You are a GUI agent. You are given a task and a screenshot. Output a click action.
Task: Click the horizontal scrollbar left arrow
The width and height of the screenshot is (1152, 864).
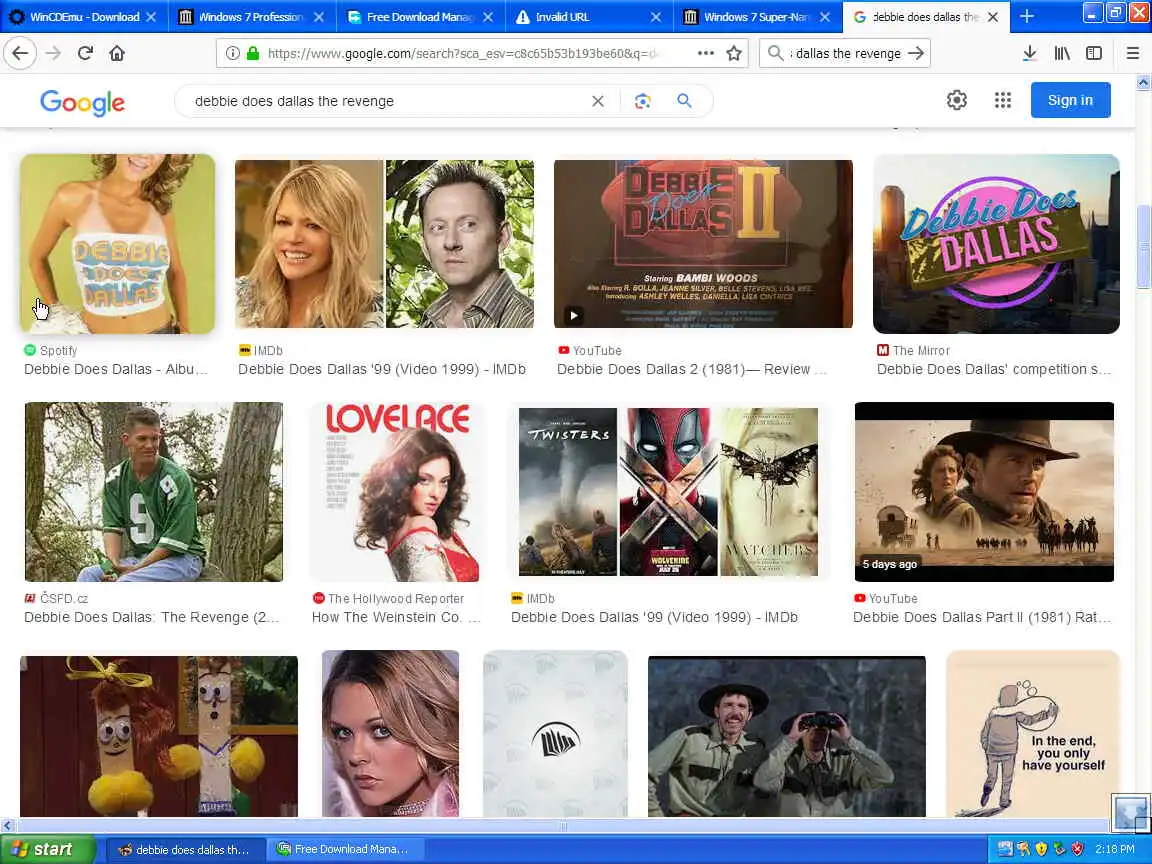(7, 826)
